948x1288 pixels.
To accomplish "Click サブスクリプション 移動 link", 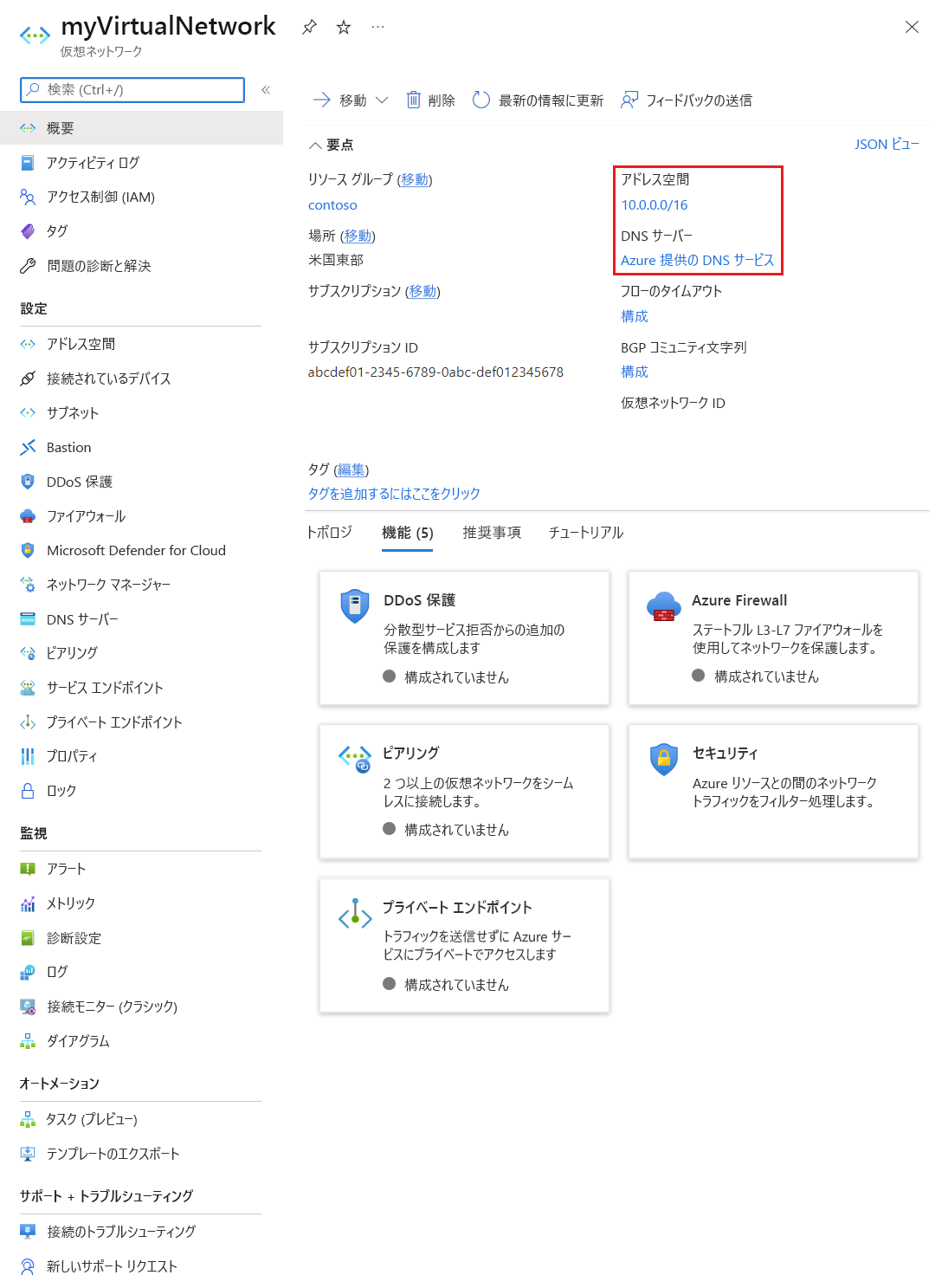I will point(422,291).
